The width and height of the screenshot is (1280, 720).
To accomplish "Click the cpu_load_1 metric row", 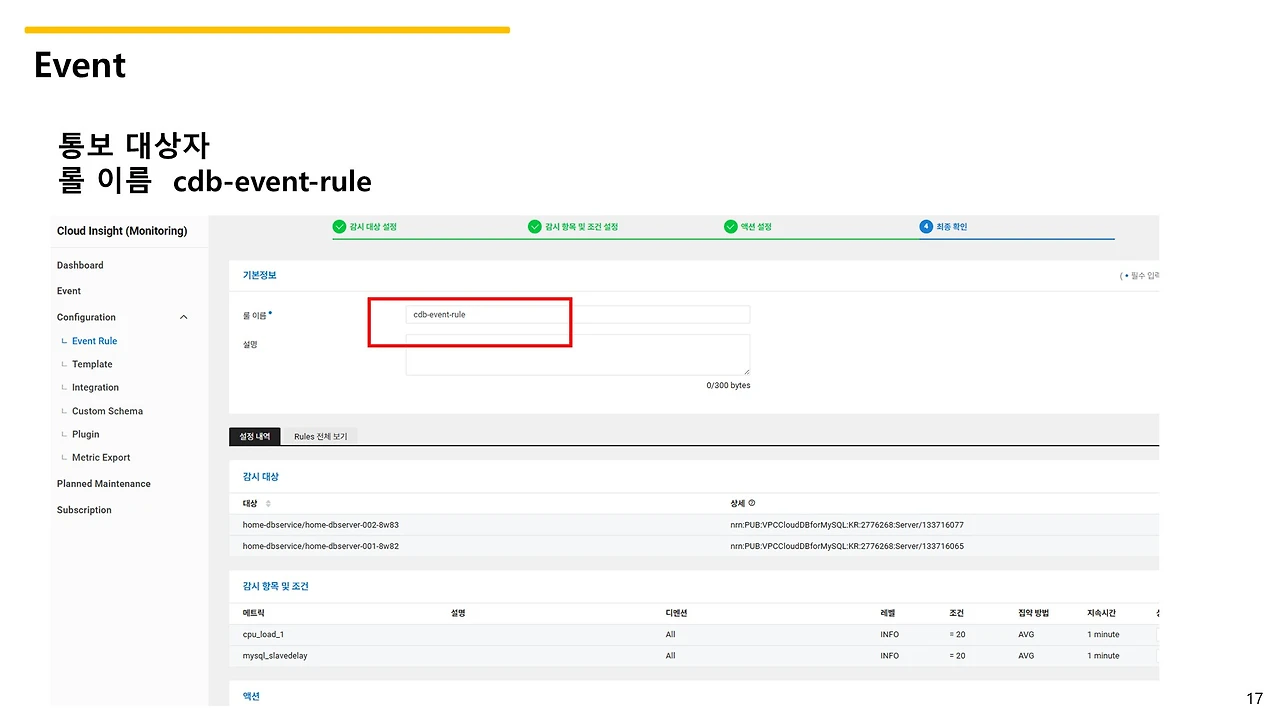I will 694,635.
